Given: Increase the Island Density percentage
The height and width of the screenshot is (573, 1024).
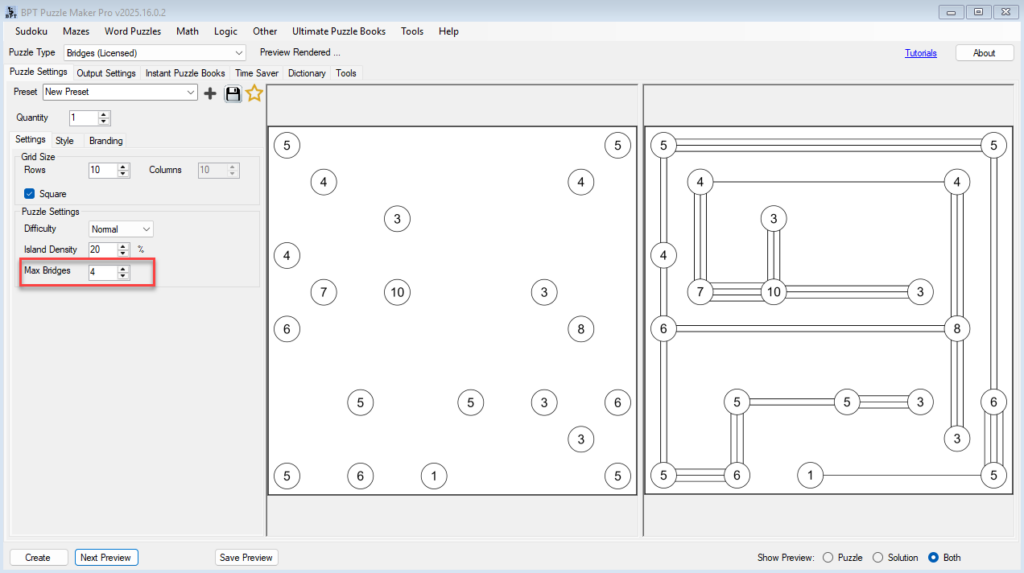Looking at the screenshot, I should click(x=123, y=245).
